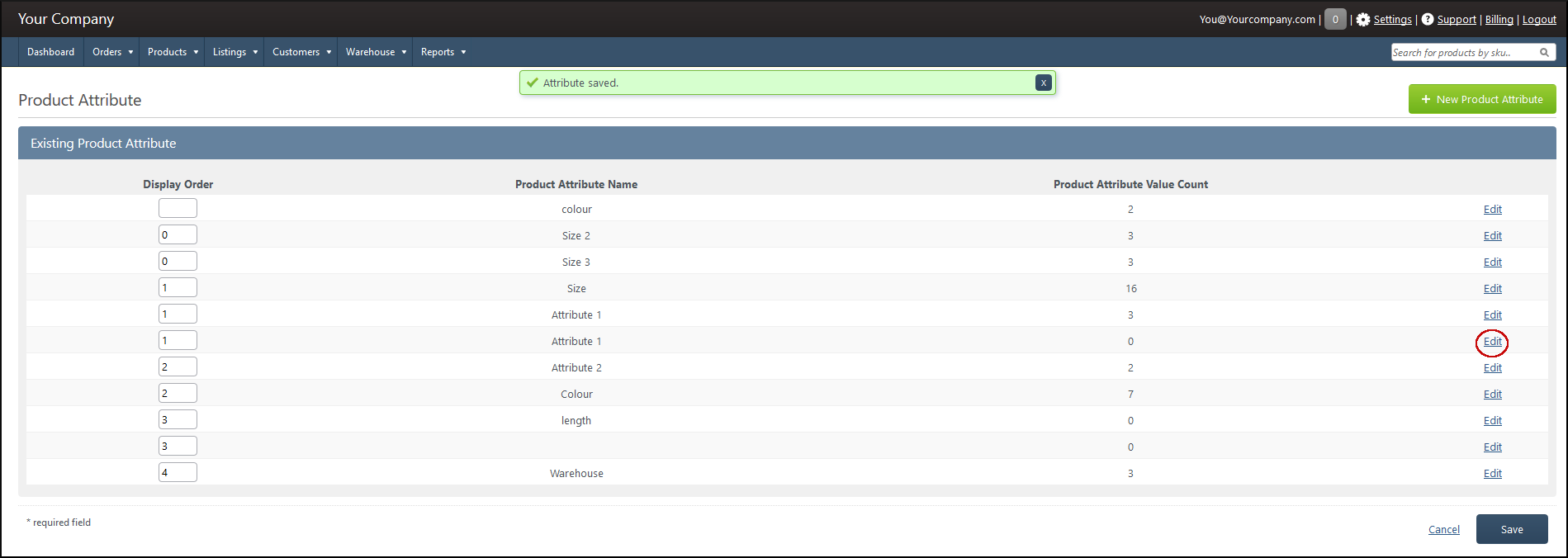Click the New Product Attribute button
Screen dimensions: 1568x558
pos(1482,99)
